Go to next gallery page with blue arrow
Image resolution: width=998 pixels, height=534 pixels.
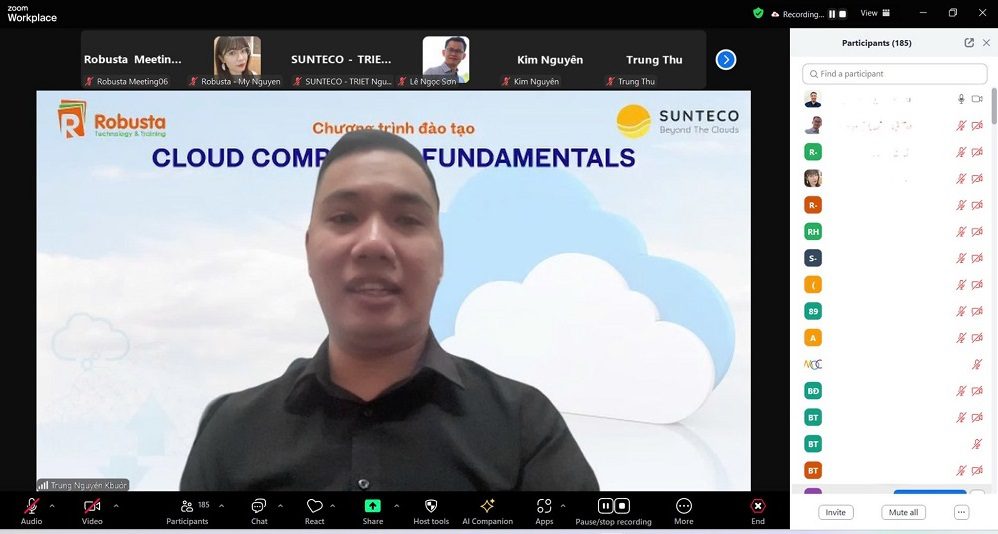pyautogui.click(x=726, y=59)
